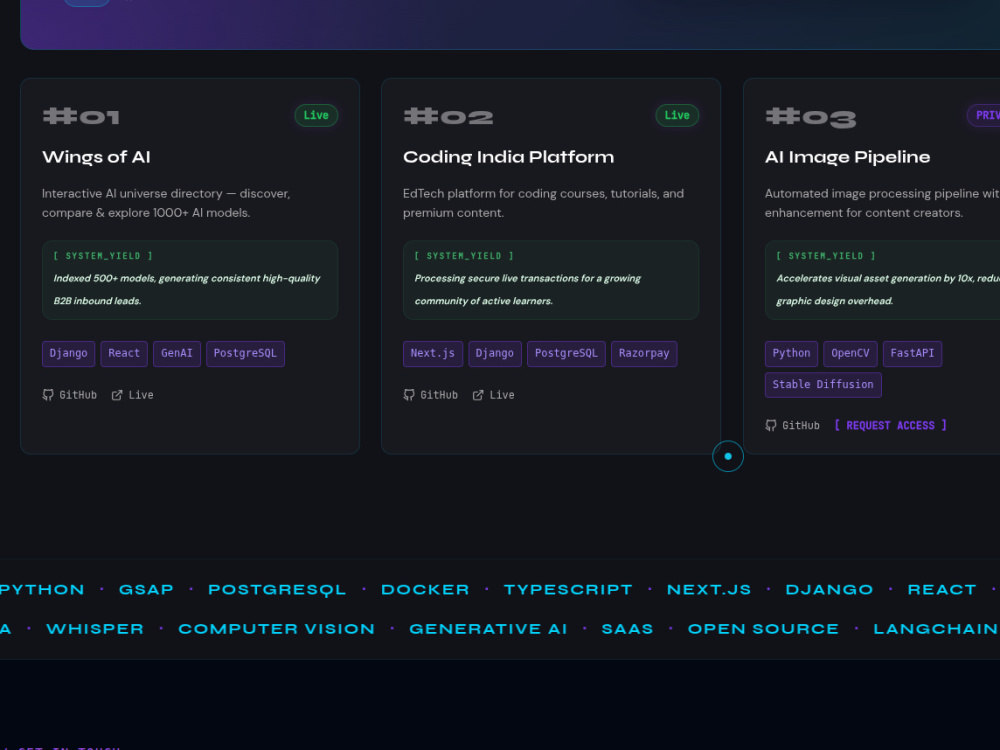Click Live status badge on Wings of AI card
Image resolution: width=1000 pixels, height=750 pixels.
pyautogui.click(x=316, y=115)
